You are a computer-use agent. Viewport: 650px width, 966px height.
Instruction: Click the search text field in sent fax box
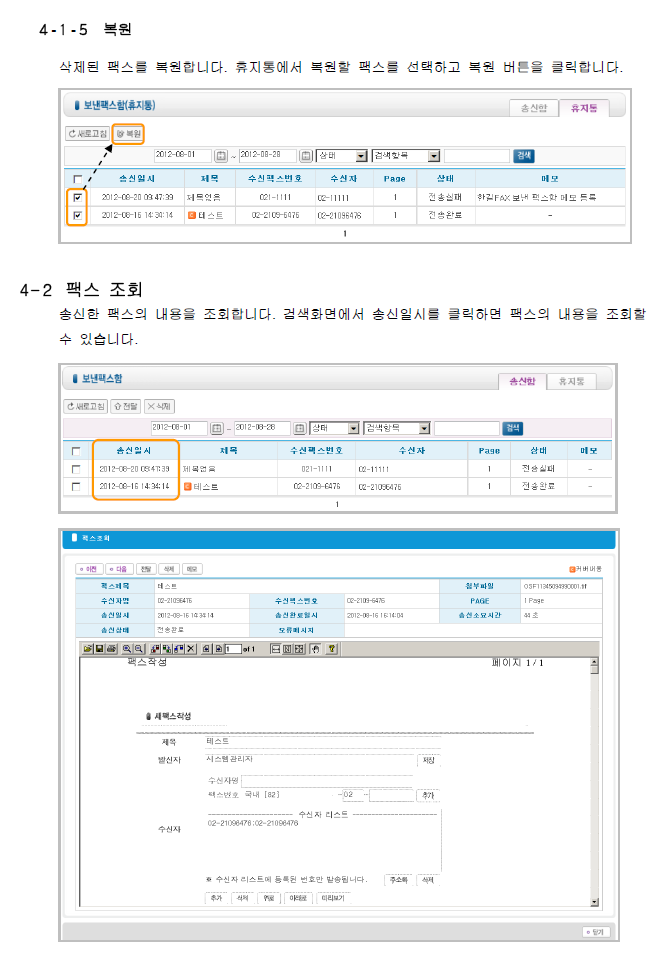466,428
